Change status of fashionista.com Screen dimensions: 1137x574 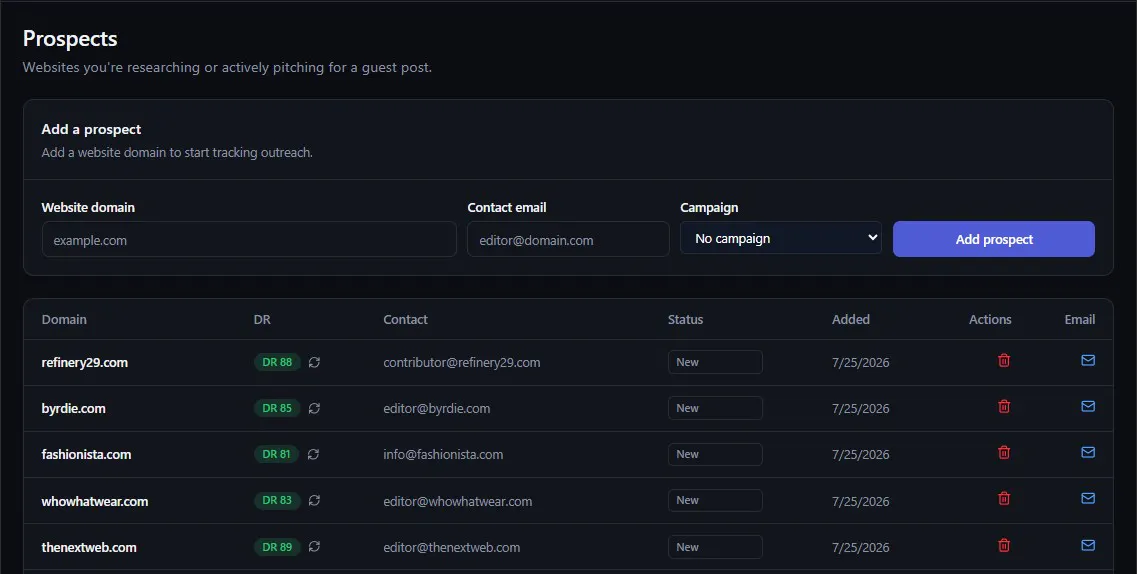tap(715, 454)
